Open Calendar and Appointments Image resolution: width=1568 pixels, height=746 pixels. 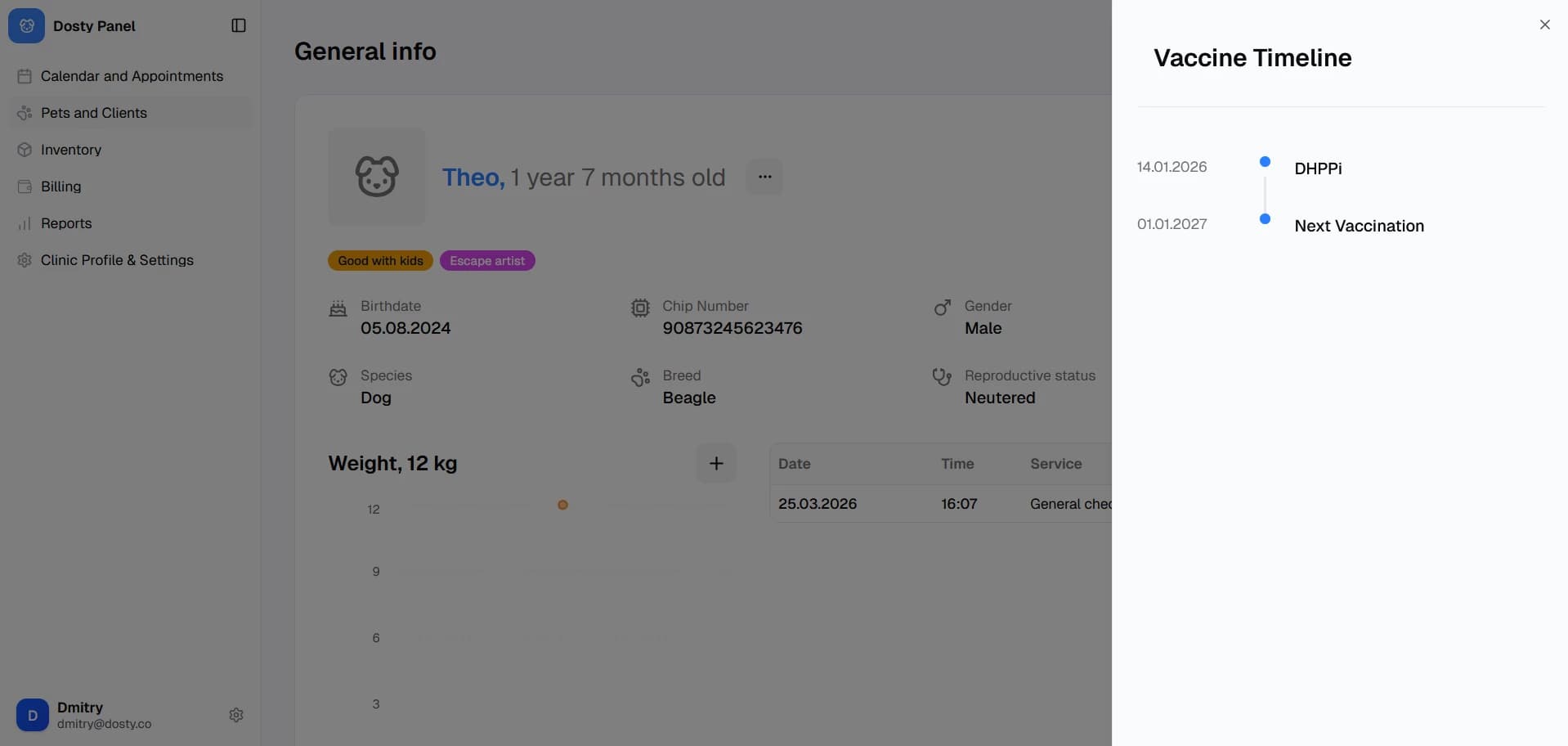tap(132, 76)
